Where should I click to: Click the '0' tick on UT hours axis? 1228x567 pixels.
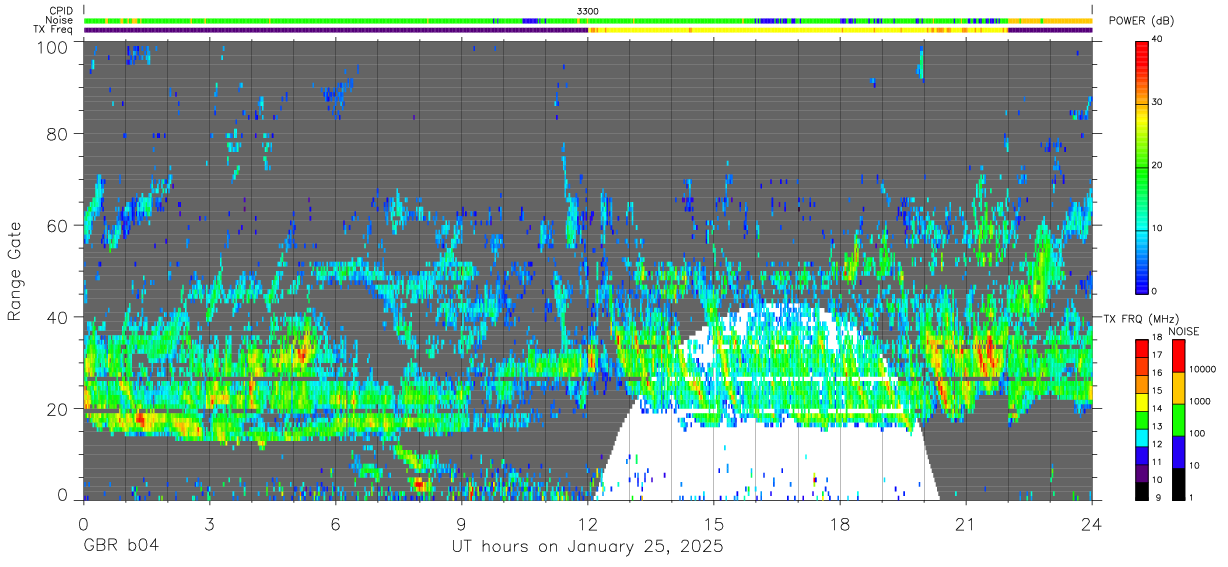pos(83,523)
